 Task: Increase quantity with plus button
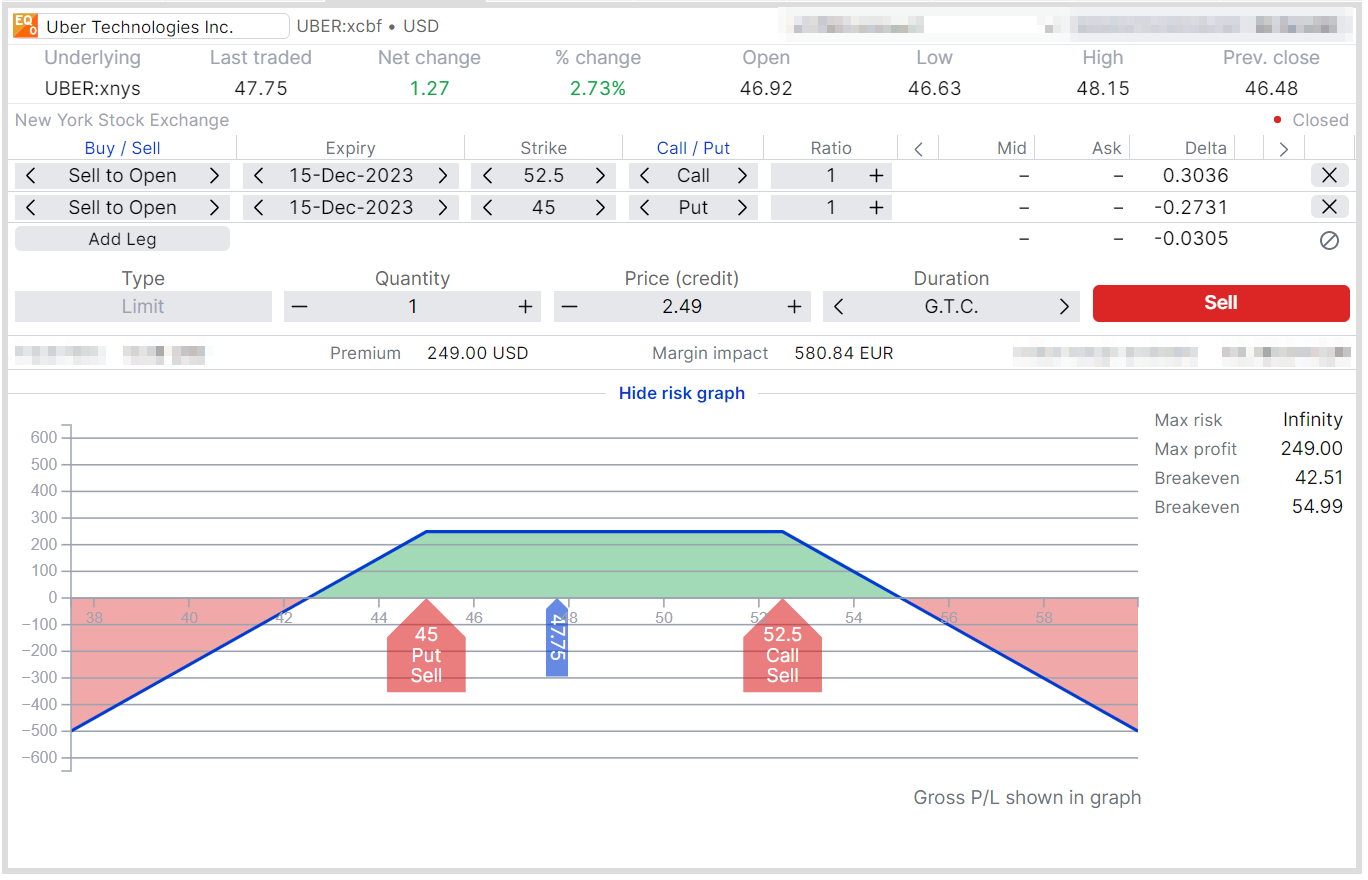click(x=526, y=307)
